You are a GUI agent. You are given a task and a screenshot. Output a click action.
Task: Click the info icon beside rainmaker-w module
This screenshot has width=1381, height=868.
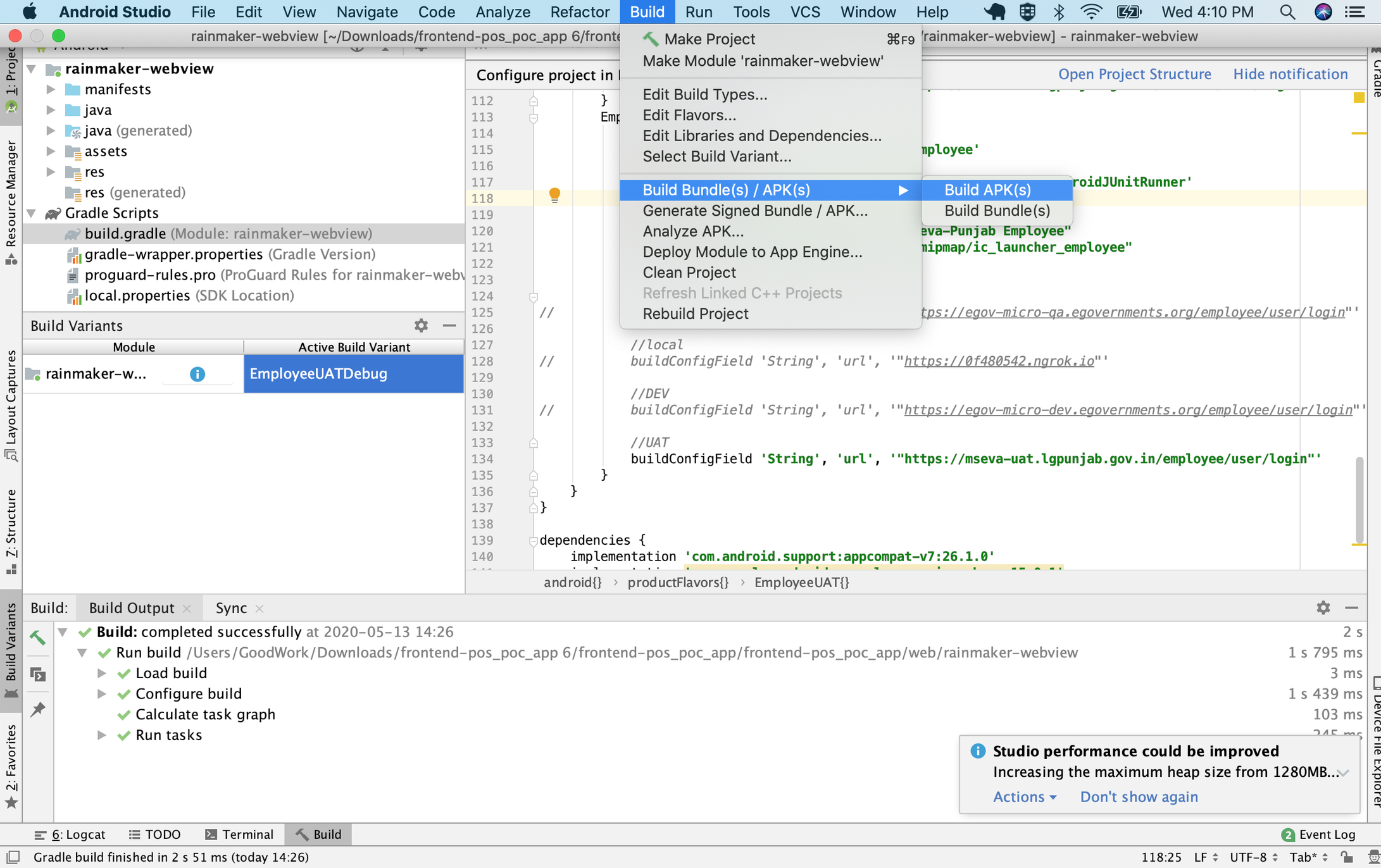coord(197,374)
